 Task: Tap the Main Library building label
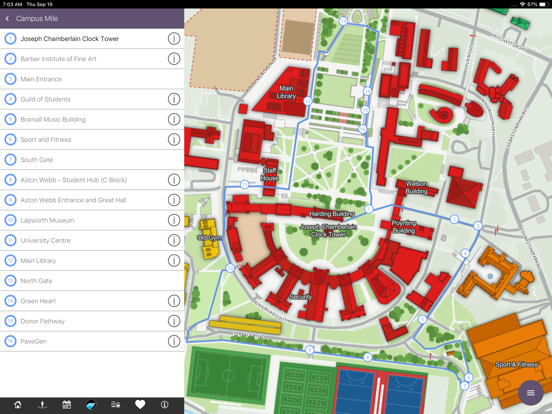point(286,92)
